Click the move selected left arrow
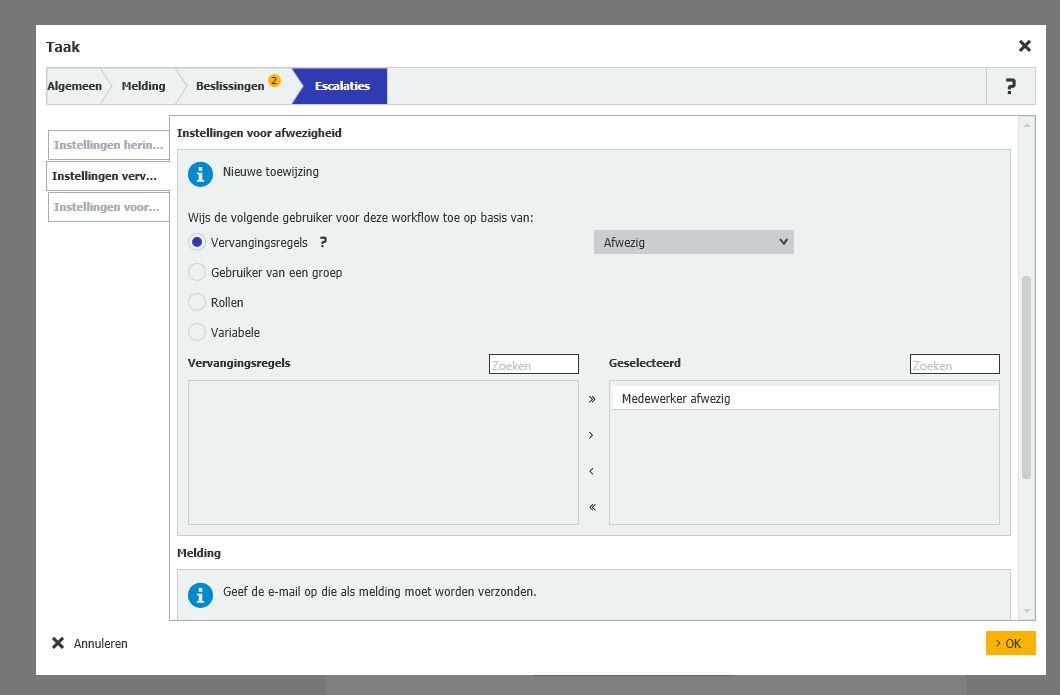 [592, 471]
